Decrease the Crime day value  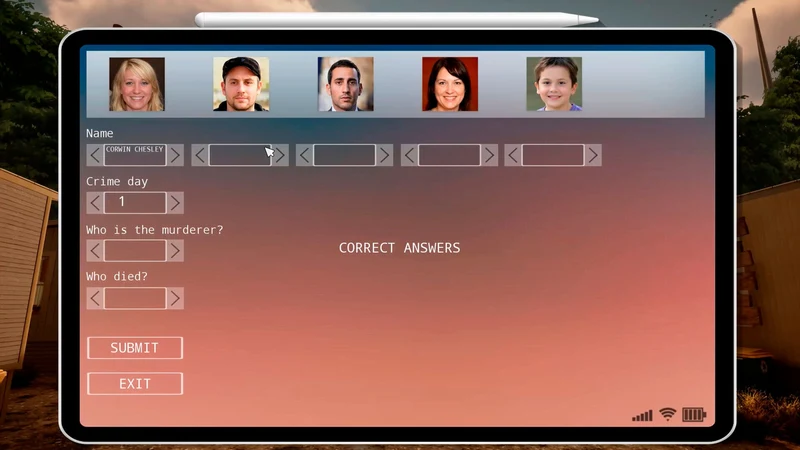coord(95,203)
